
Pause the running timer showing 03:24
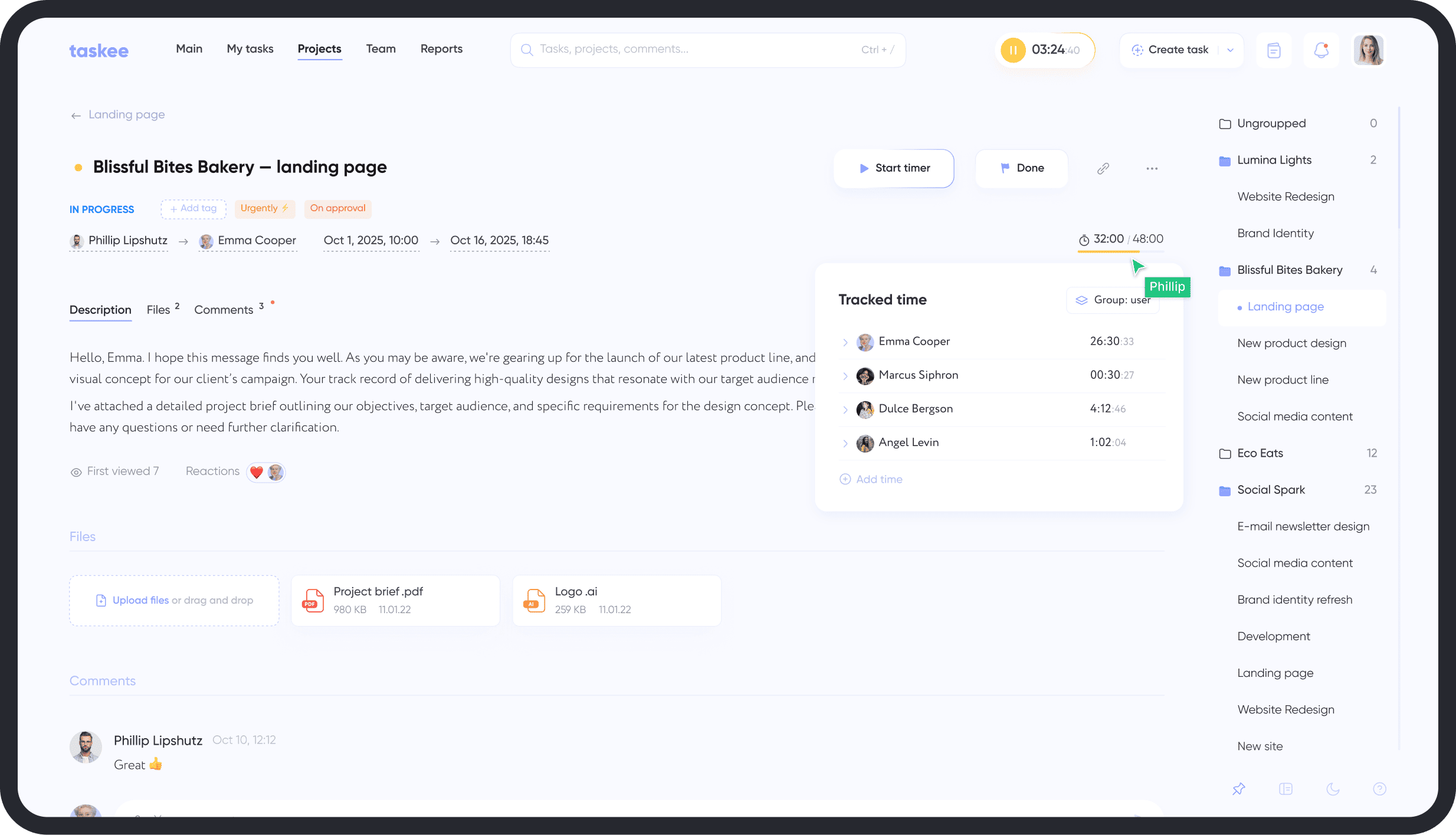tap(1012, 50)
